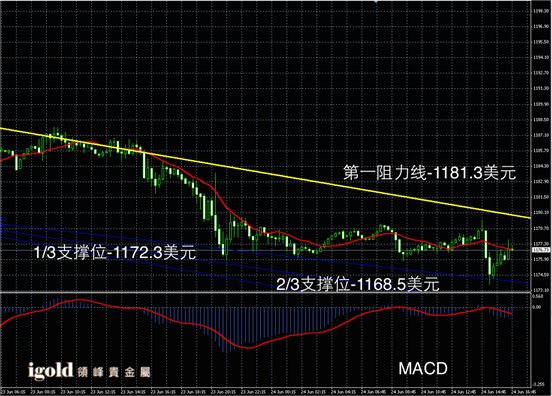The image size is (552, 396).
Task: Select the 第一阻力线-1181.3美元 annotation text
Action: (429, 173)
